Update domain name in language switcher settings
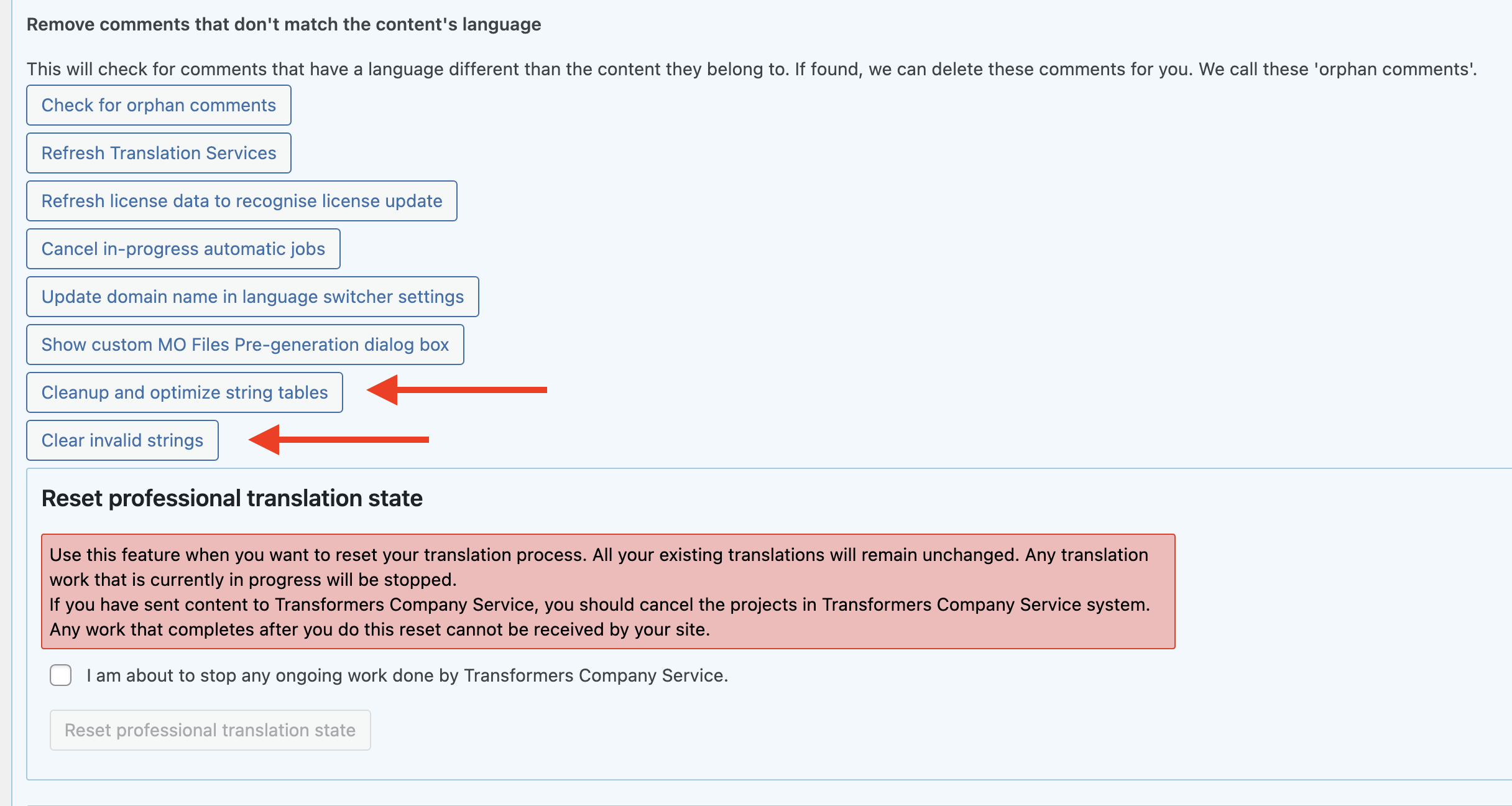The image size is (1512, 806). point(252,297)
